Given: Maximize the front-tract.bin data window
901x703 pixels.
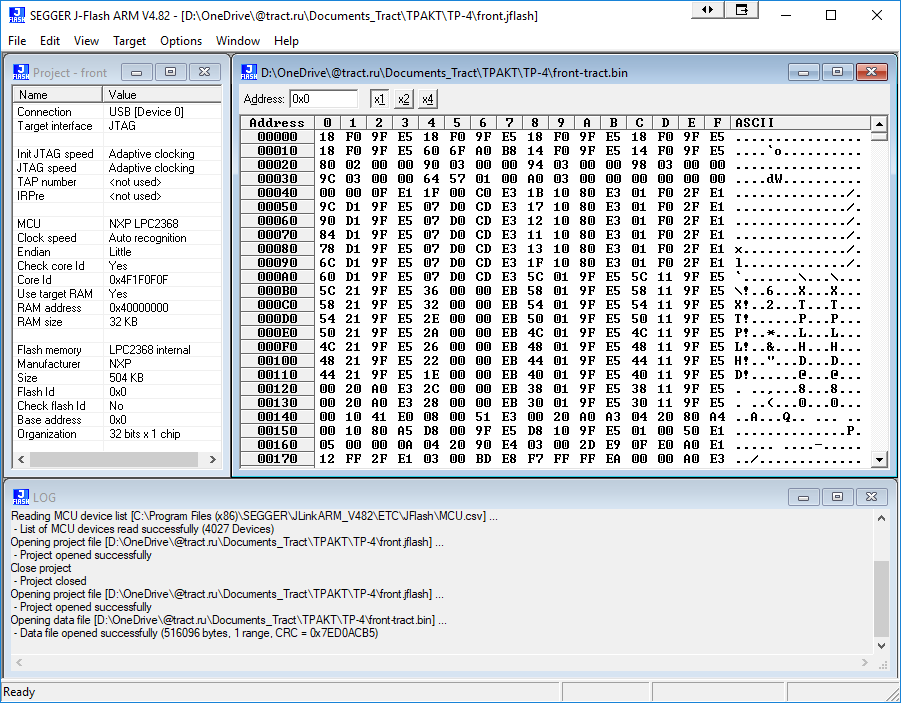Looking at the screenshot, I should click(x=838, y=72).
